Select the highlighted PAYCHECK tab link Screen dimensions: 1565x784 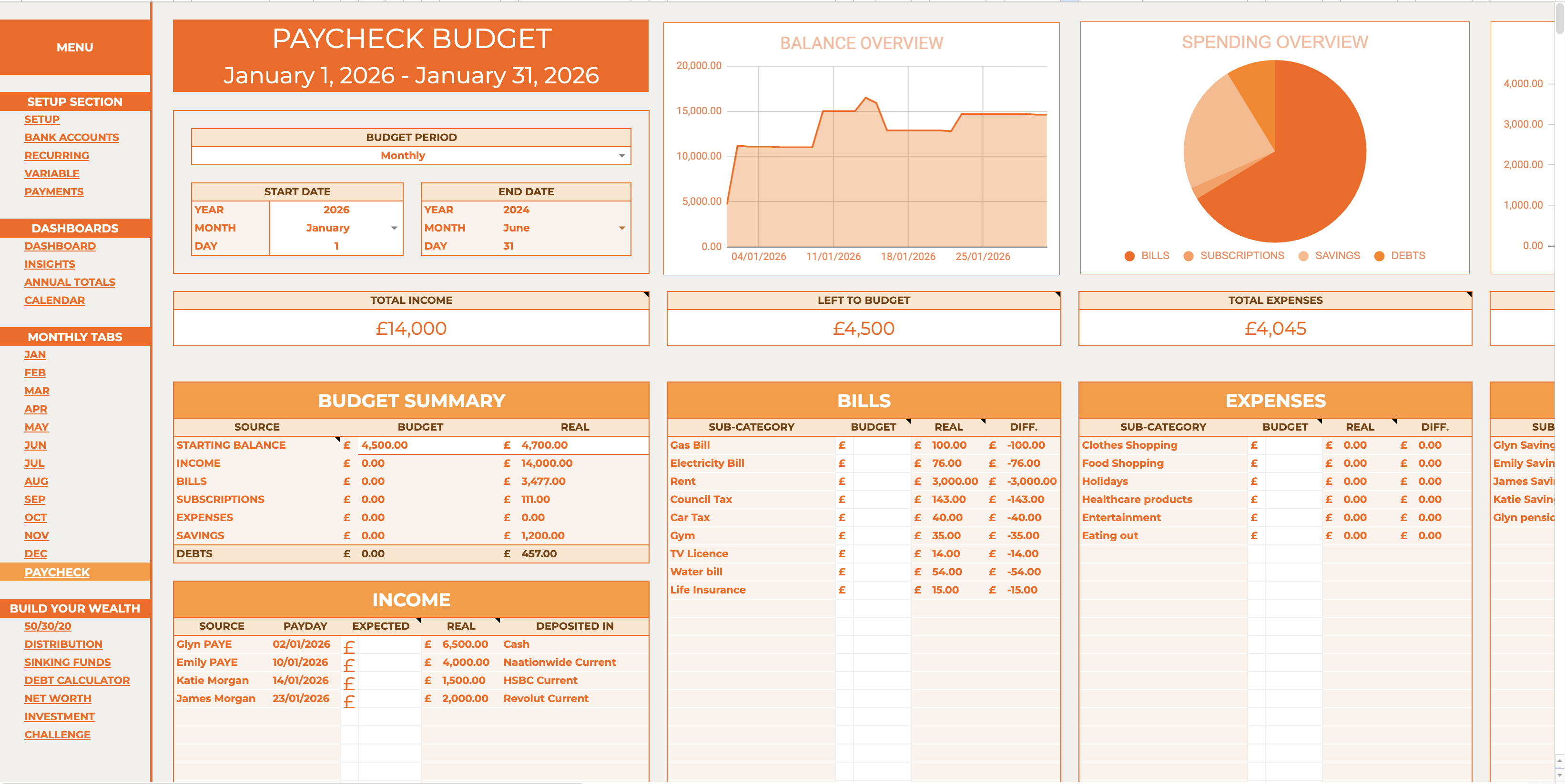pos(57,573)
